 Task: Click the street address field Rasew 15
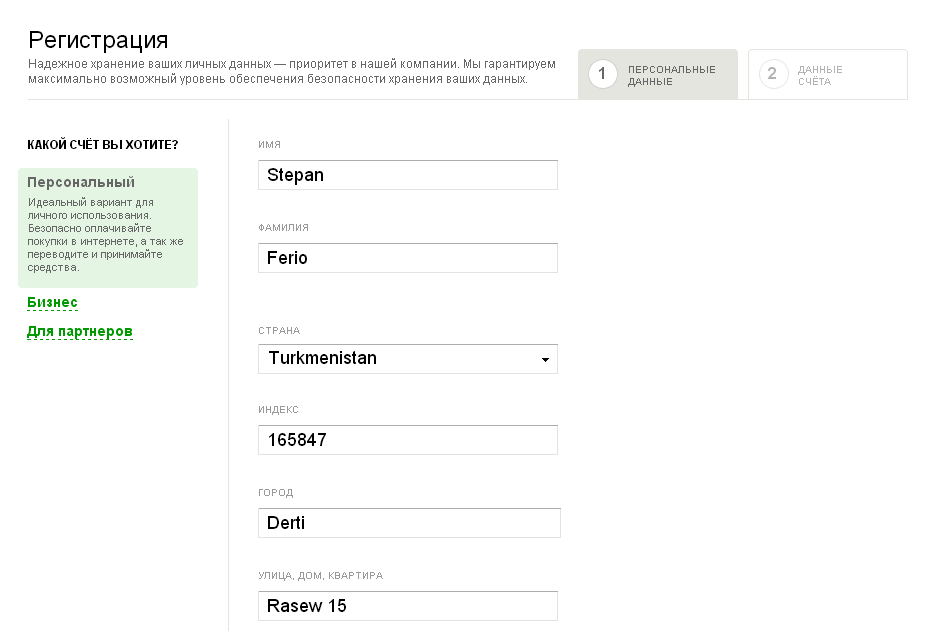click(x=408, y=606)
